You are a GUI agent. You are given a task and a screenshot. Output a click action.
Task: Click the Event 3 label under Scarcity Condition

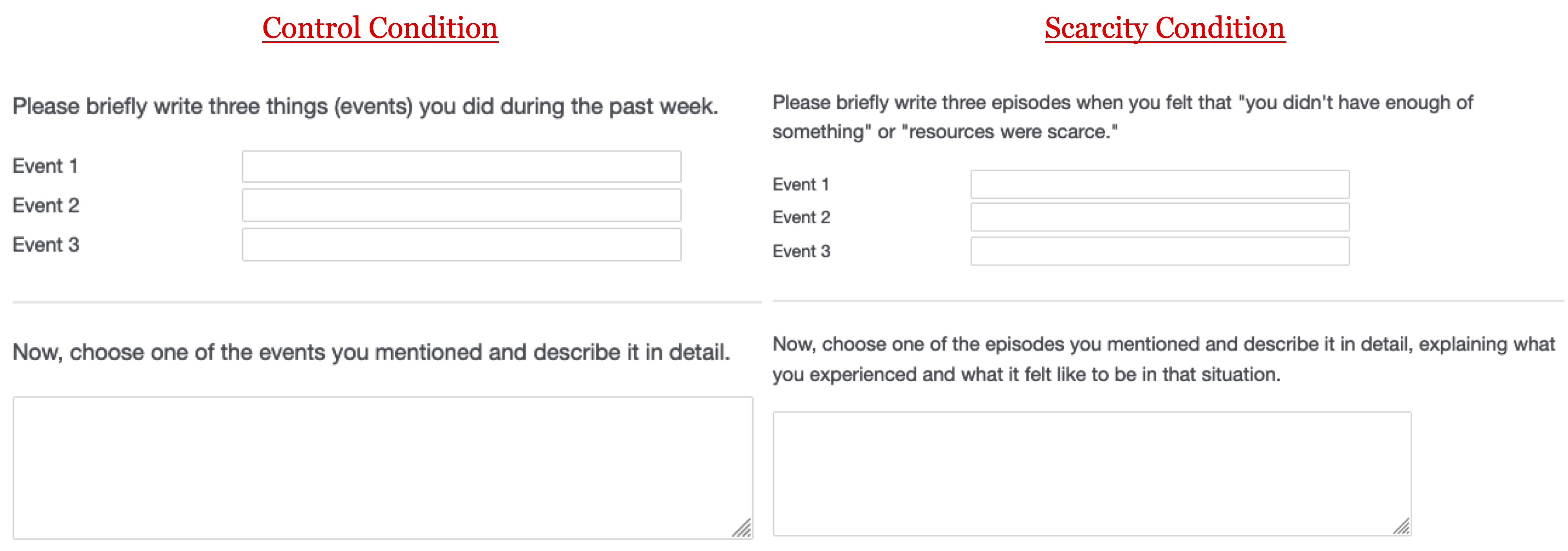(802, 251)
